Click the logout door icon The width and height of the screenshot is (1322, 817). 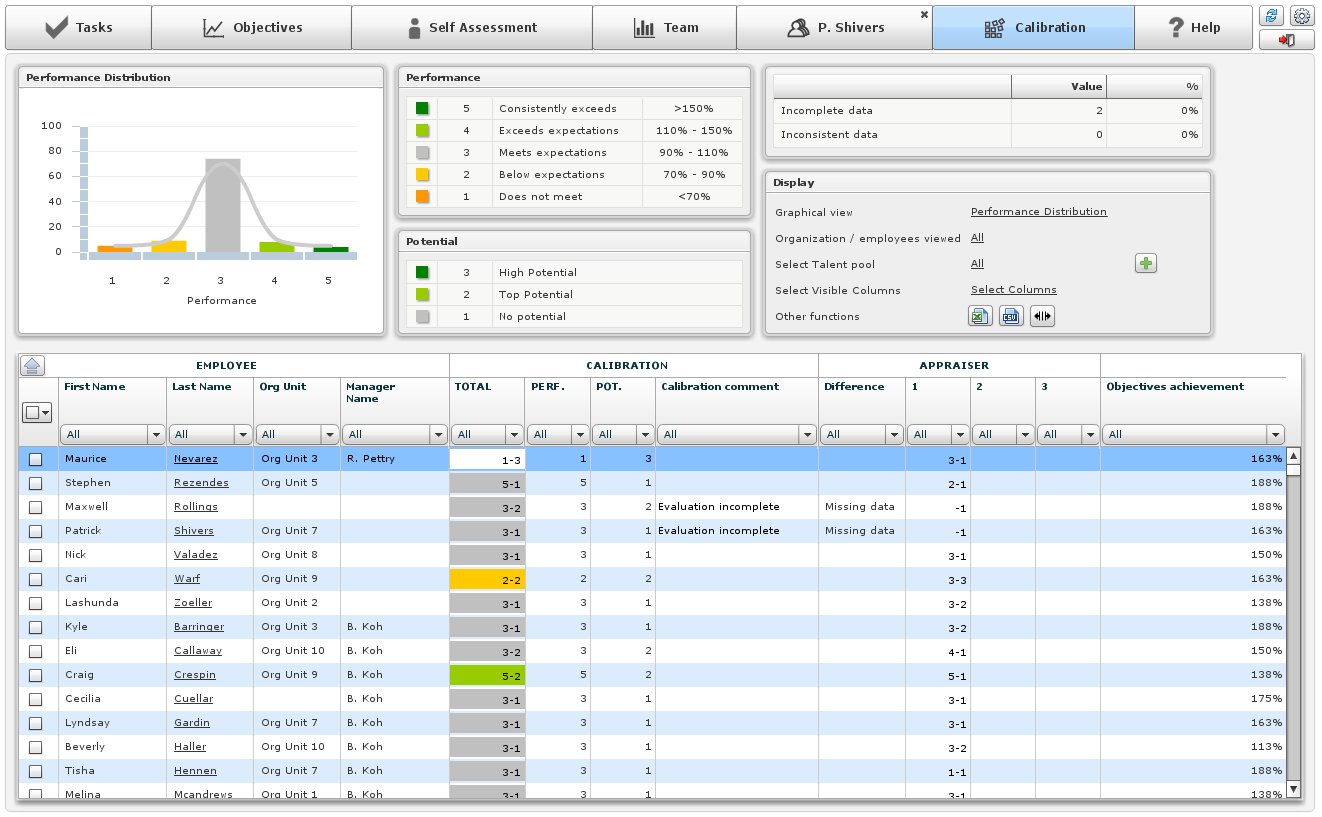click(x=1287, y=40)
